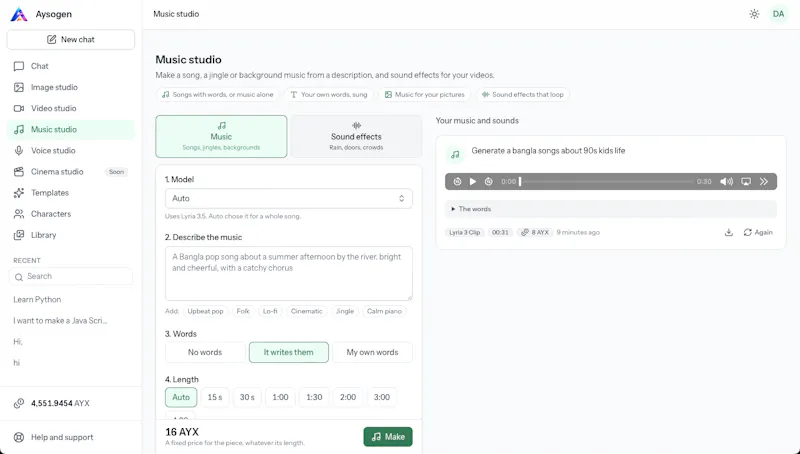Open the Model dropdown set to Auto
This screenshot has height=454, width=800.
(x=288, y=198)
